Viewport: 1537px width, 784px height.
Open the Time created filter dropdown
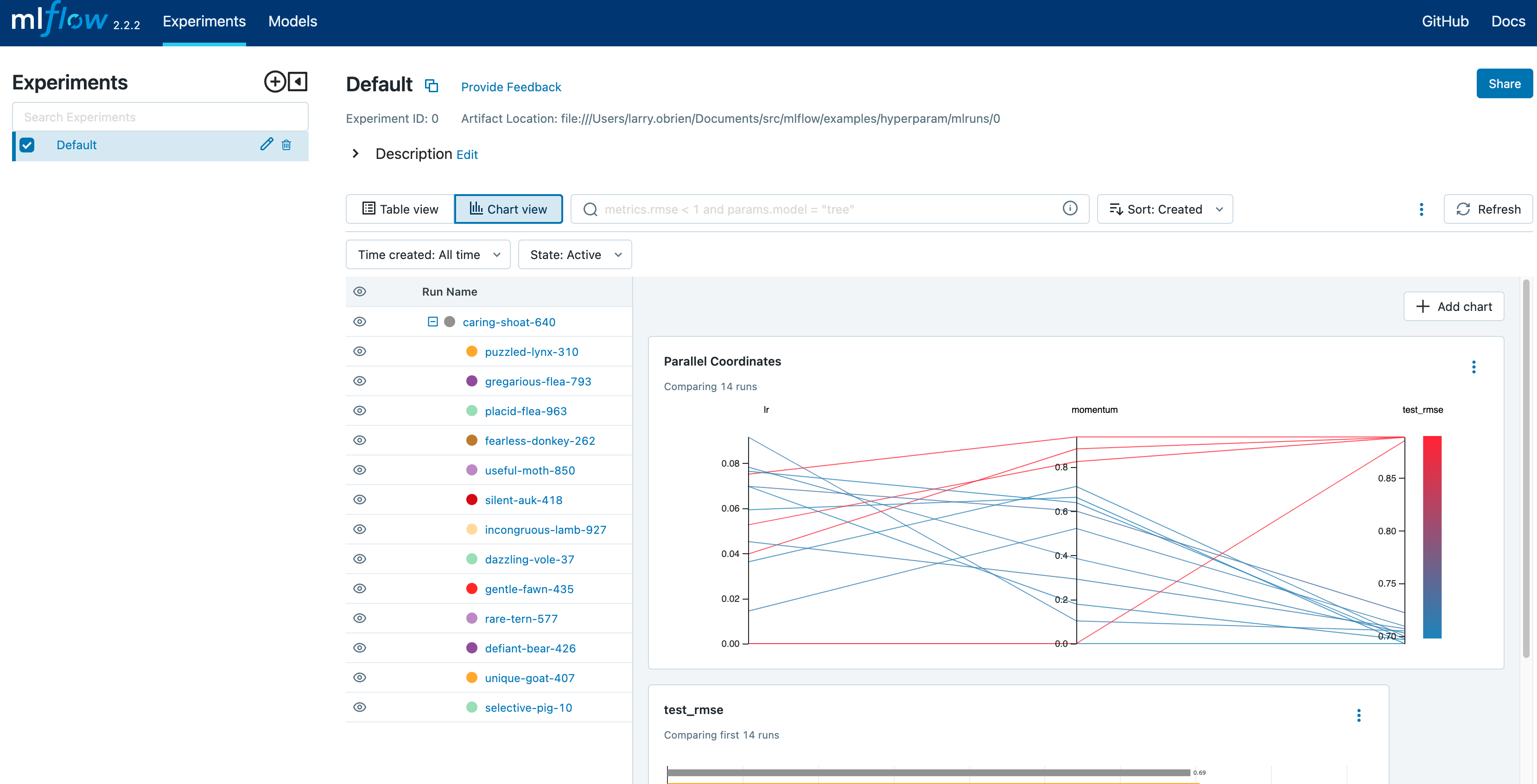coord(428,255)
